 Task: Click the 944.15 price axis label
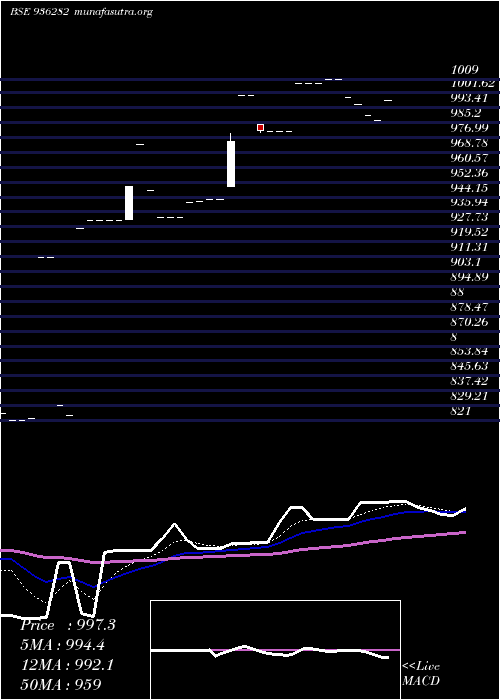pyautogui.click(x=469, y=188)
